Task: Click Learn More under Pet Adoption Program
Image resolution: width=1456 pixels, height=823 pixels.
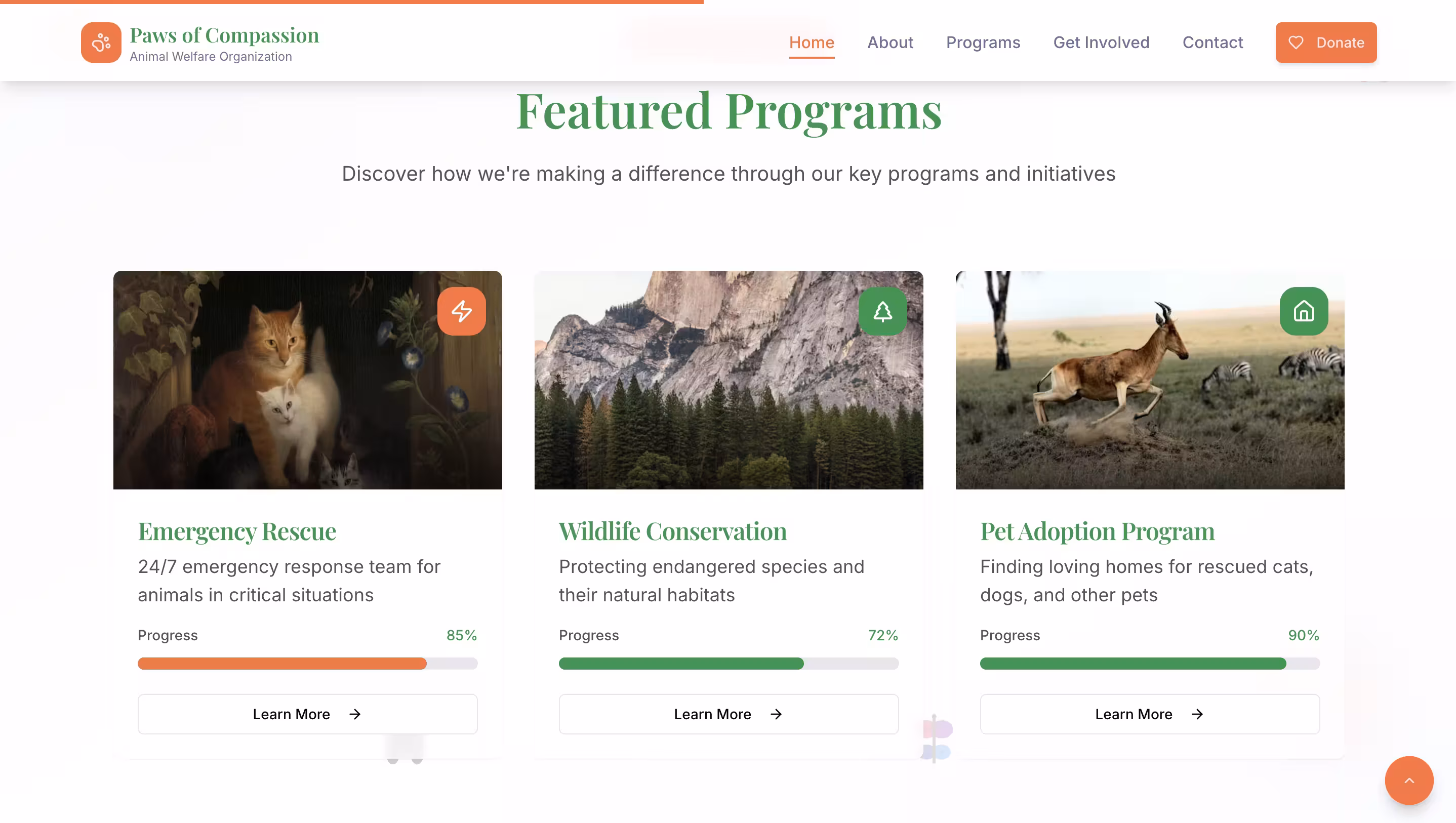Action: click(x=1150, y=714)
